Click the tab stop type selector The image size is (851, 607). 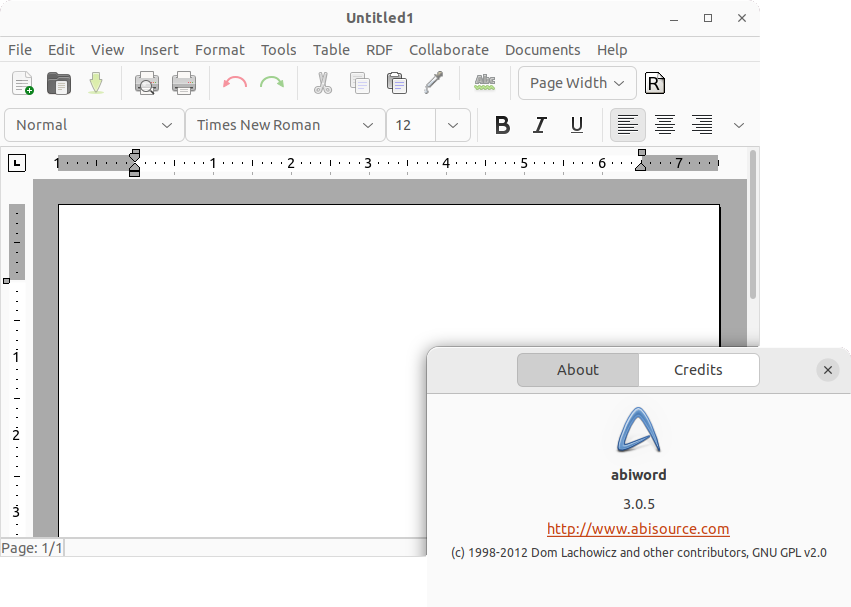pos(17,163)
